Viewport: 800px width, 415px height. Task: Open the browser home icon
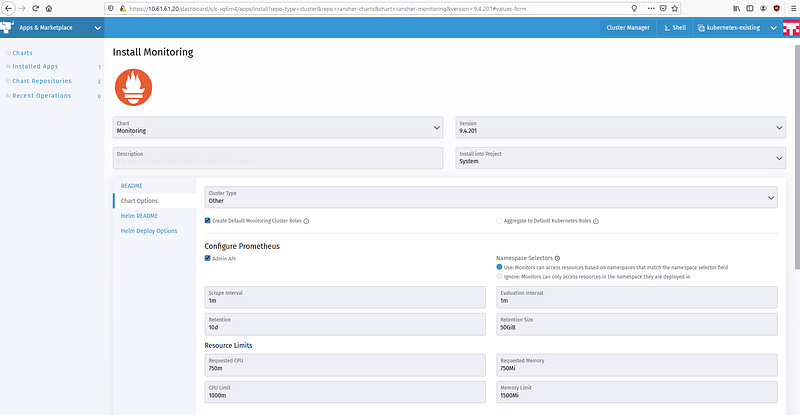[49, 8]
